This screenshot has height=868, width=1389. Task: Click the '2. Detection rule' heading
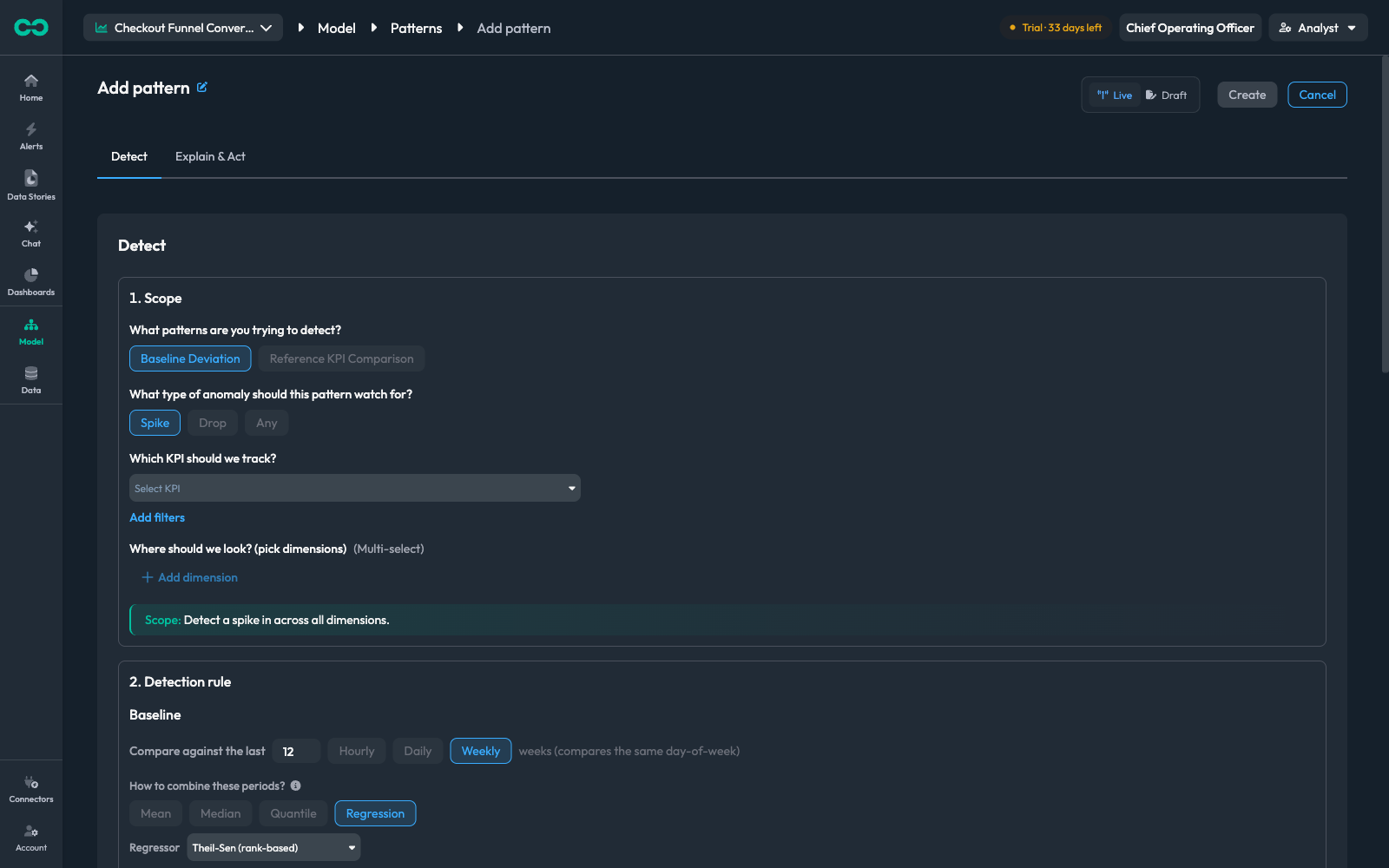click(181, 681)
